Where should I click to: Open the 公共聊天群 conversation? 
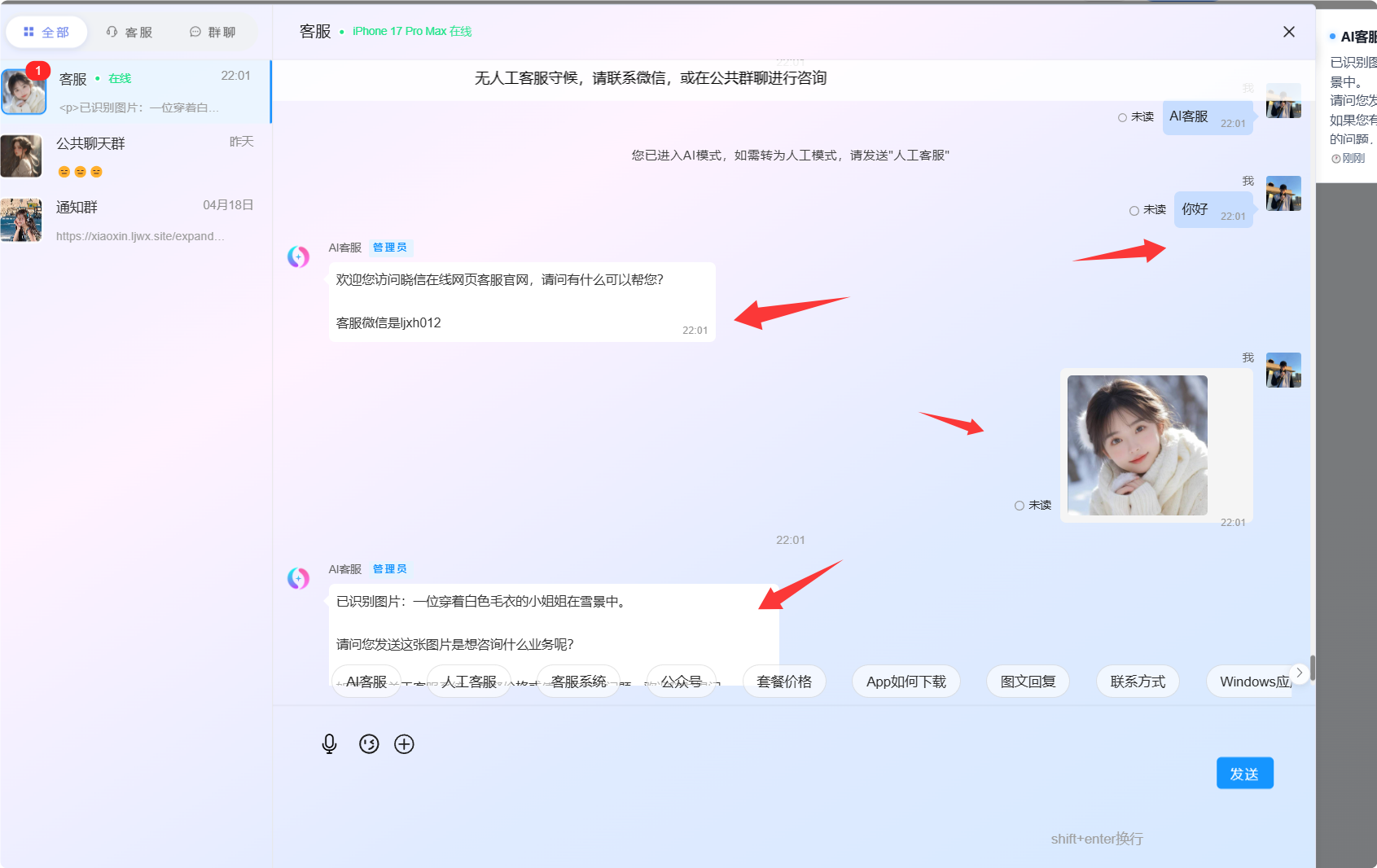(135, 156)
